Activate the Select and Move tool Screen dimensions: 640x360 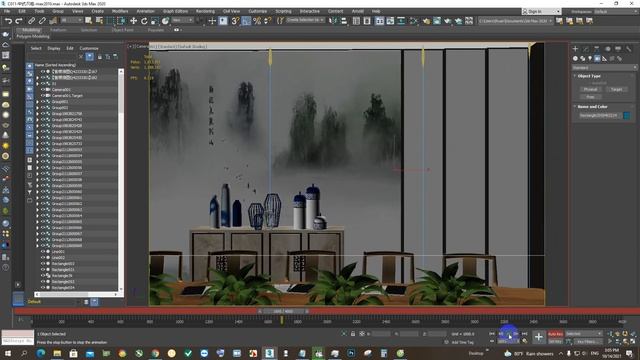[x=133, y=20]
